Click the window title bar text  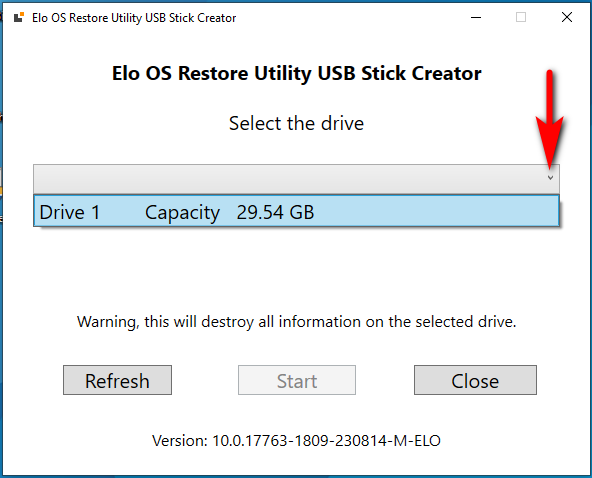[134, 18]
